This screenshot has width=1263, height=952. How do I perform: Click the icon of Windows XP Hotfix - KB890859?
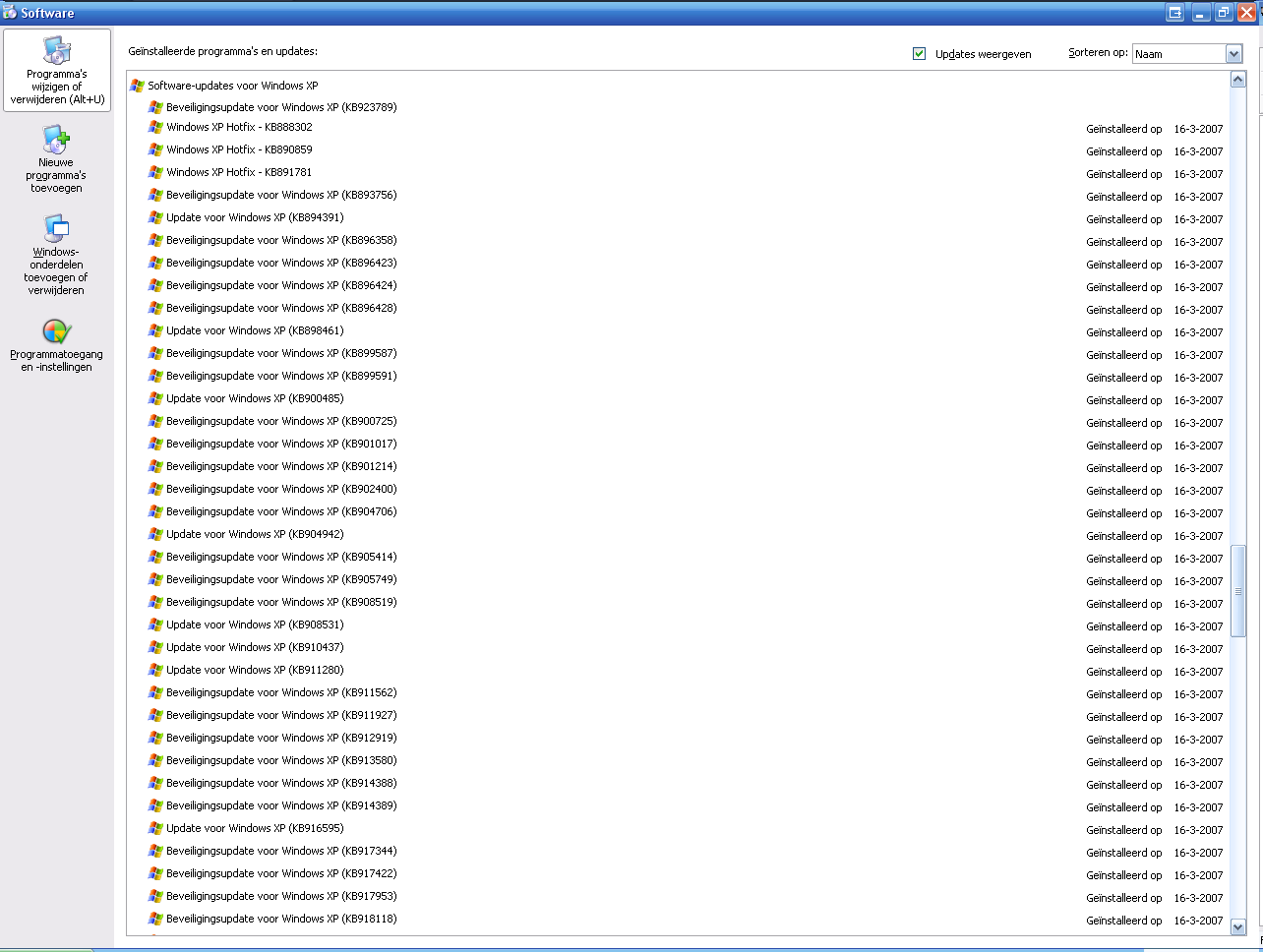155,149
